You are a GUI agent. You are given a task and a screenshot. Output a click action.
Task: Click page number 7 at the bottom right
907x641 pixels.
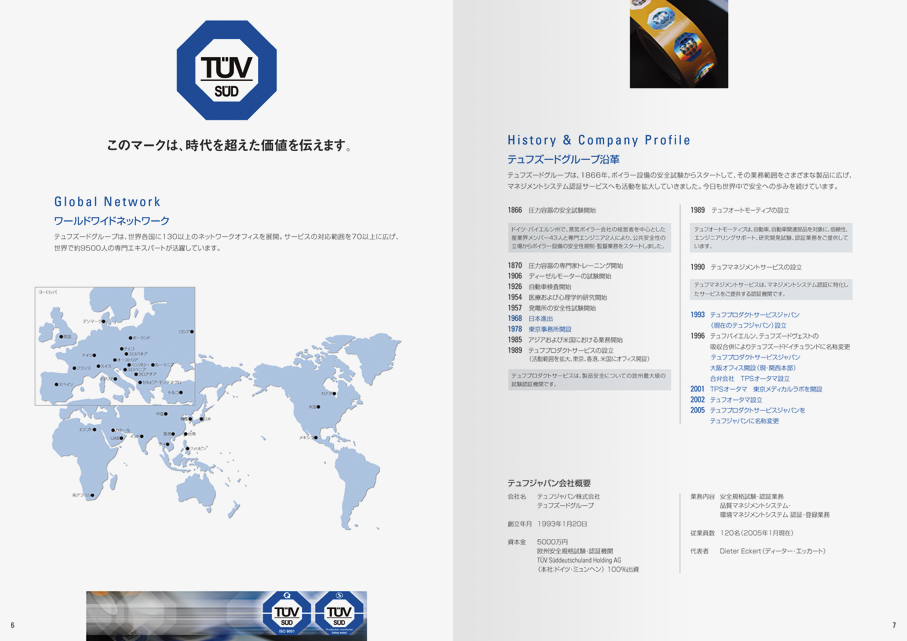click(x=894, y=625)
